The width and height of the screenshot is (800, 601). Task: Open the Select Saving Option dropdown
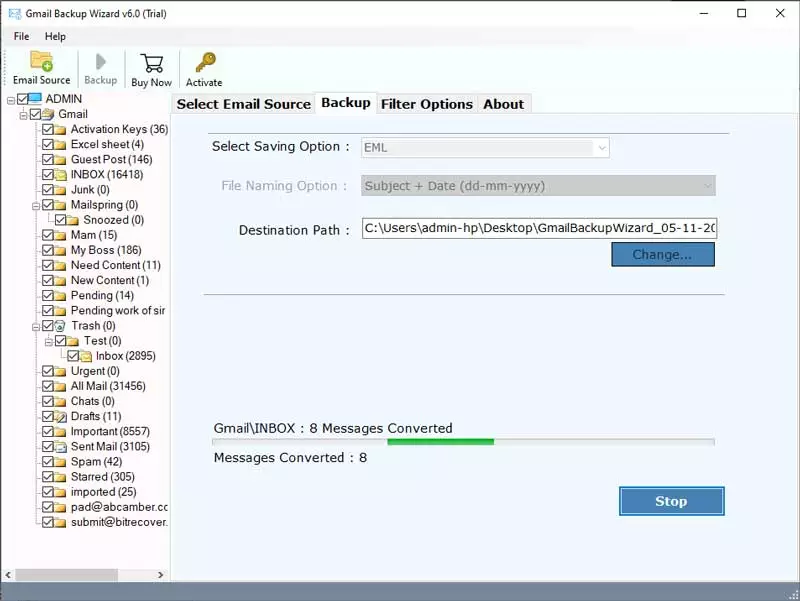coord(485,147)
